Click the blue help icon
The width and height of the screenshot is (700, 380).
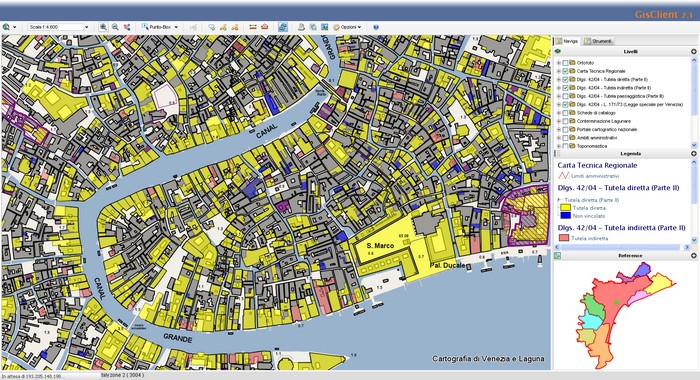pos(376,27)
